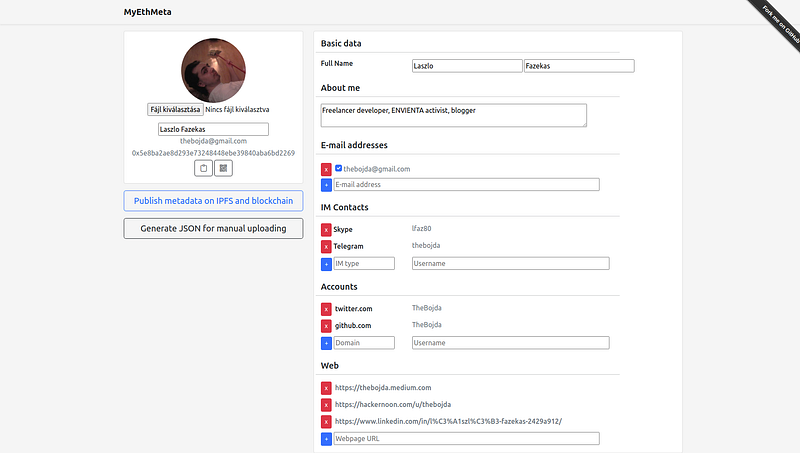Click Generate JSON for manual uploading
Viewport: 800px width, 453px height.
pyautogui.click(x=213, y=229)
